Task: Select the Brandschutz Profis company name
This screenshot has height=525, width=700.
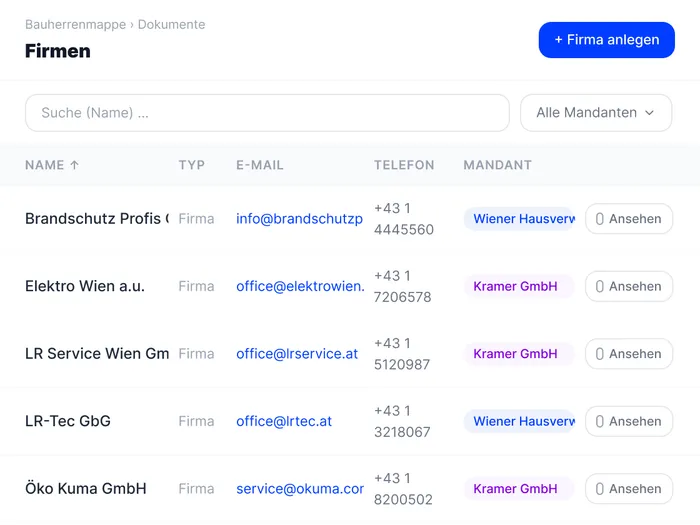Action: pos(97,219)
